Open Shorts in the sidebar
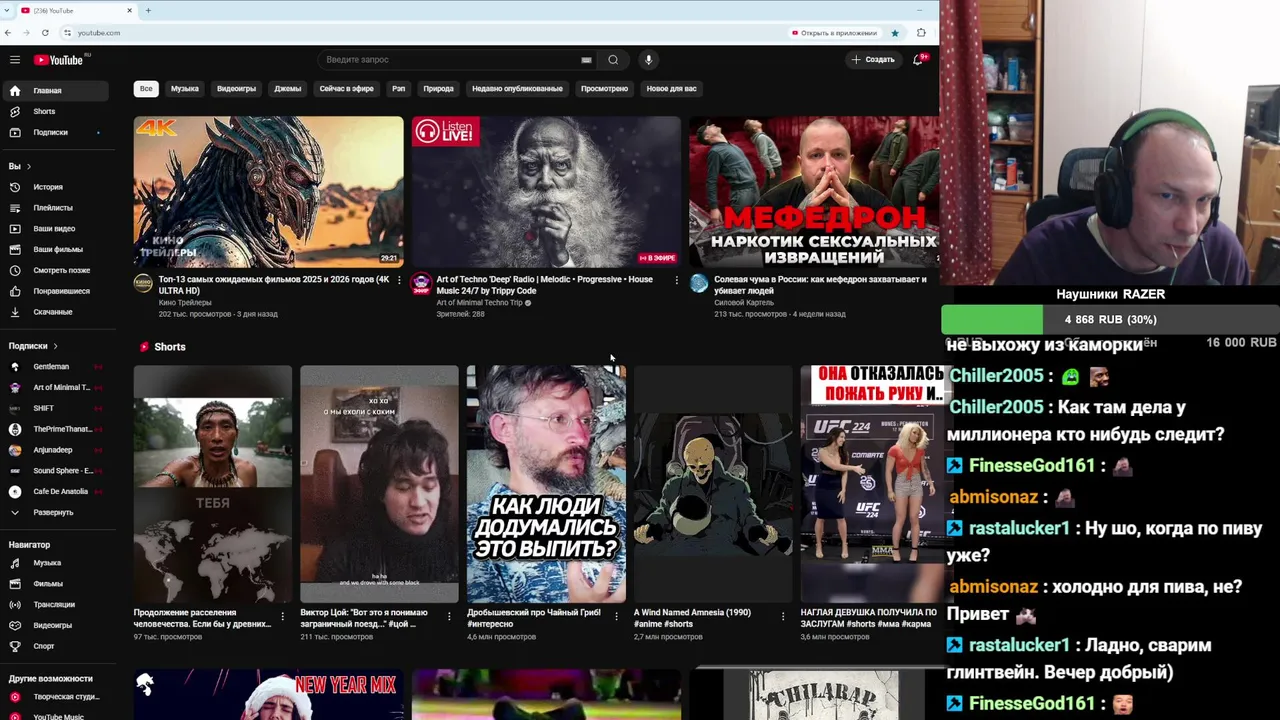 pos(54,112)
